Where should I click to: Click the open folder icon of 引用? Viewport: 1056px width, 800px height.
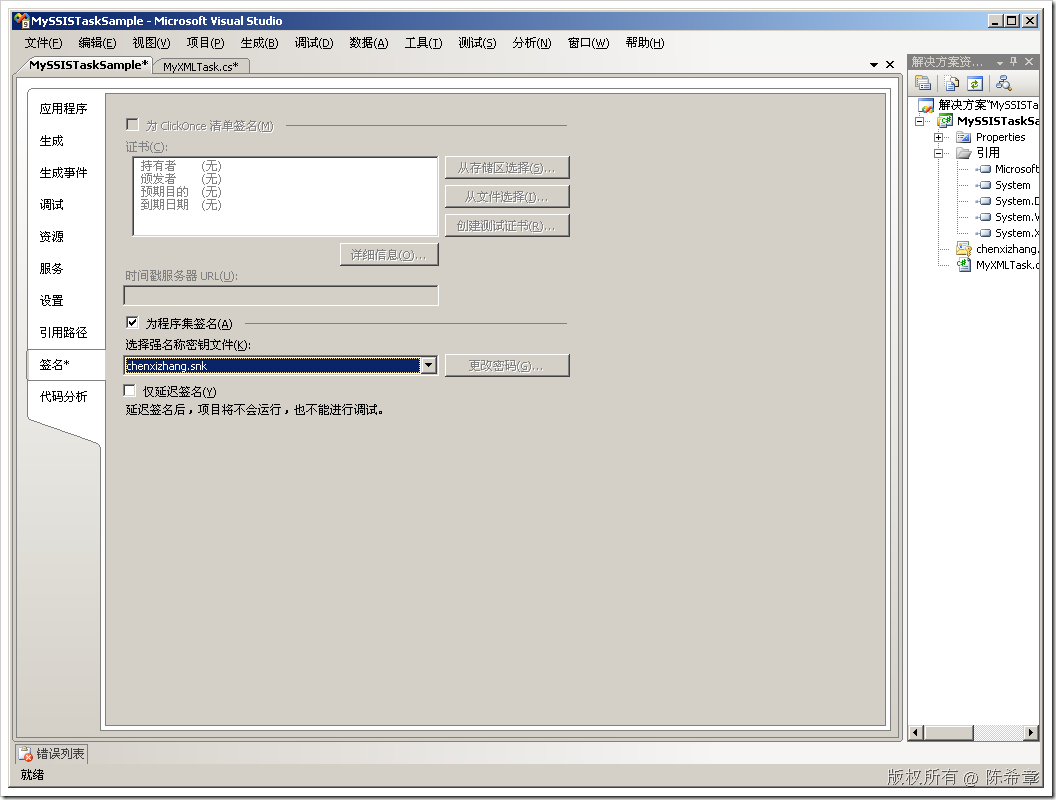pyautogui.click(x=964, y=153)
